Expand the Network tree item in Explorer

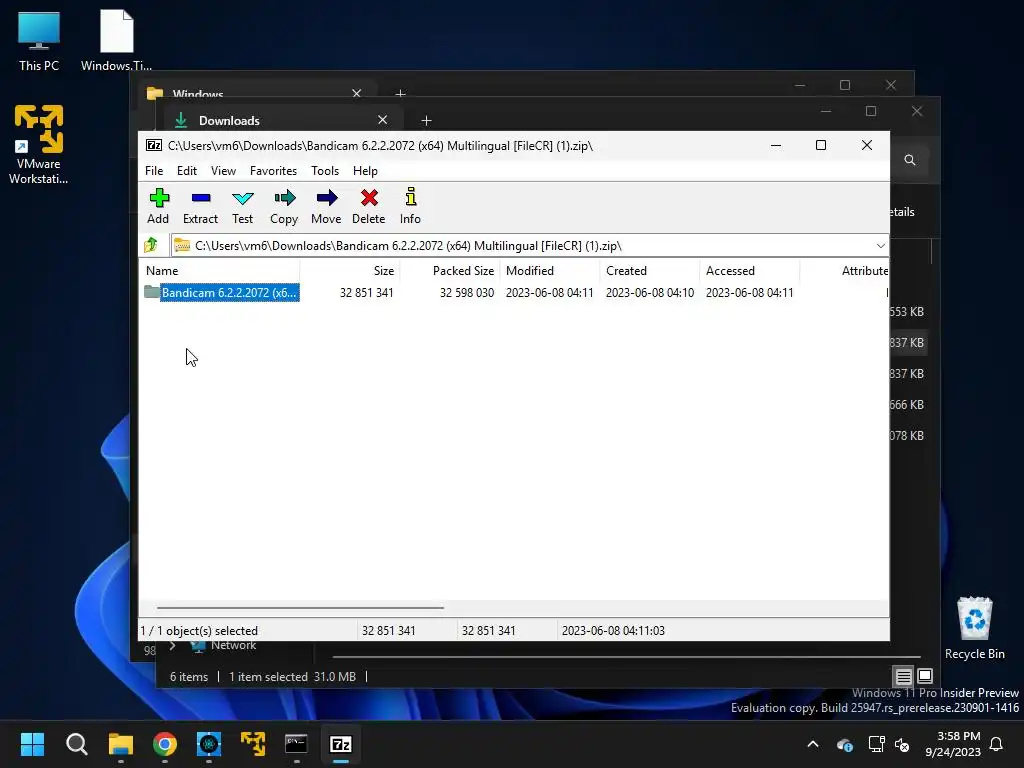tap(172, 646)
